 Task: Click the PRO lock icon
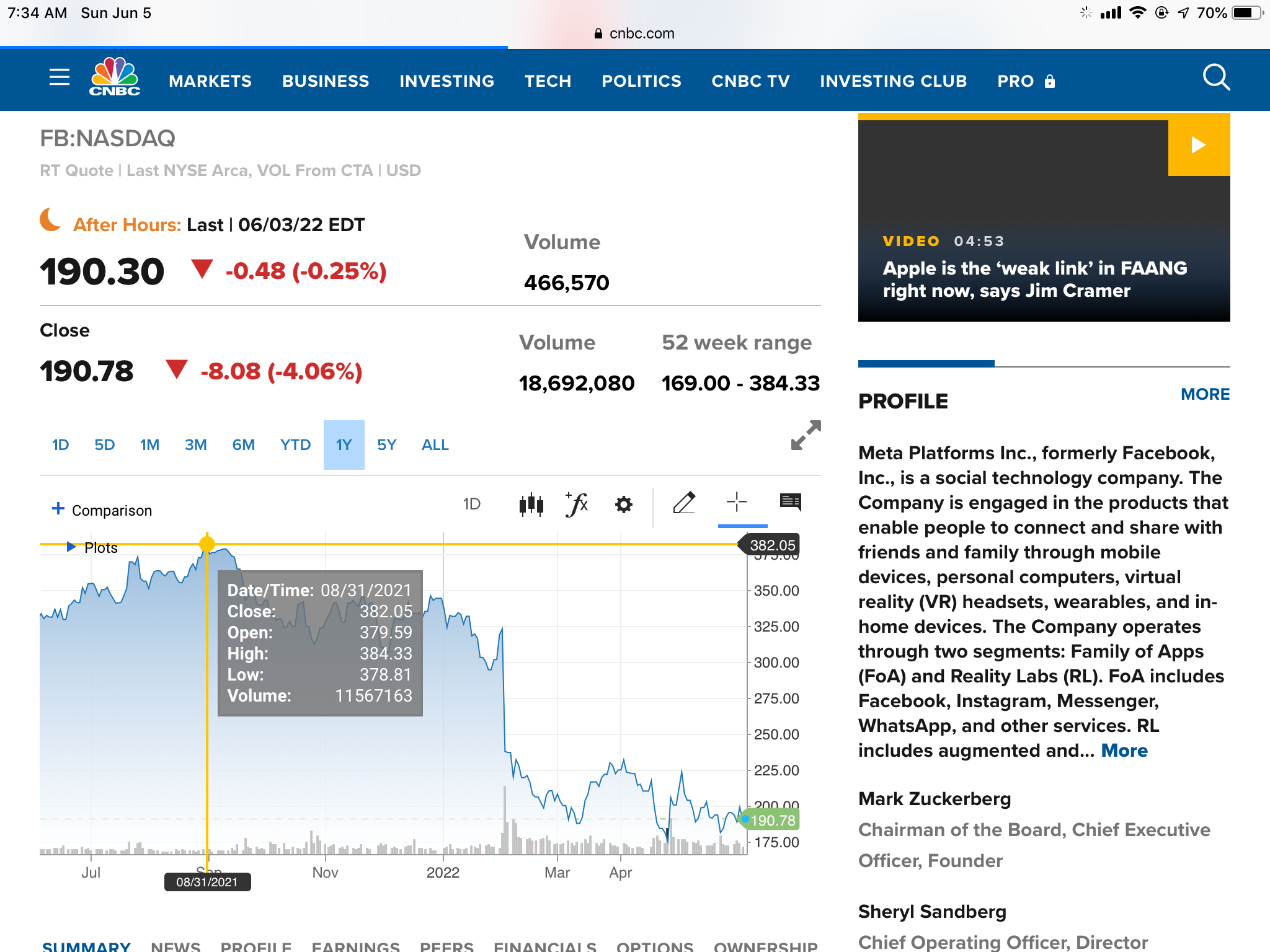[1050, 81]
